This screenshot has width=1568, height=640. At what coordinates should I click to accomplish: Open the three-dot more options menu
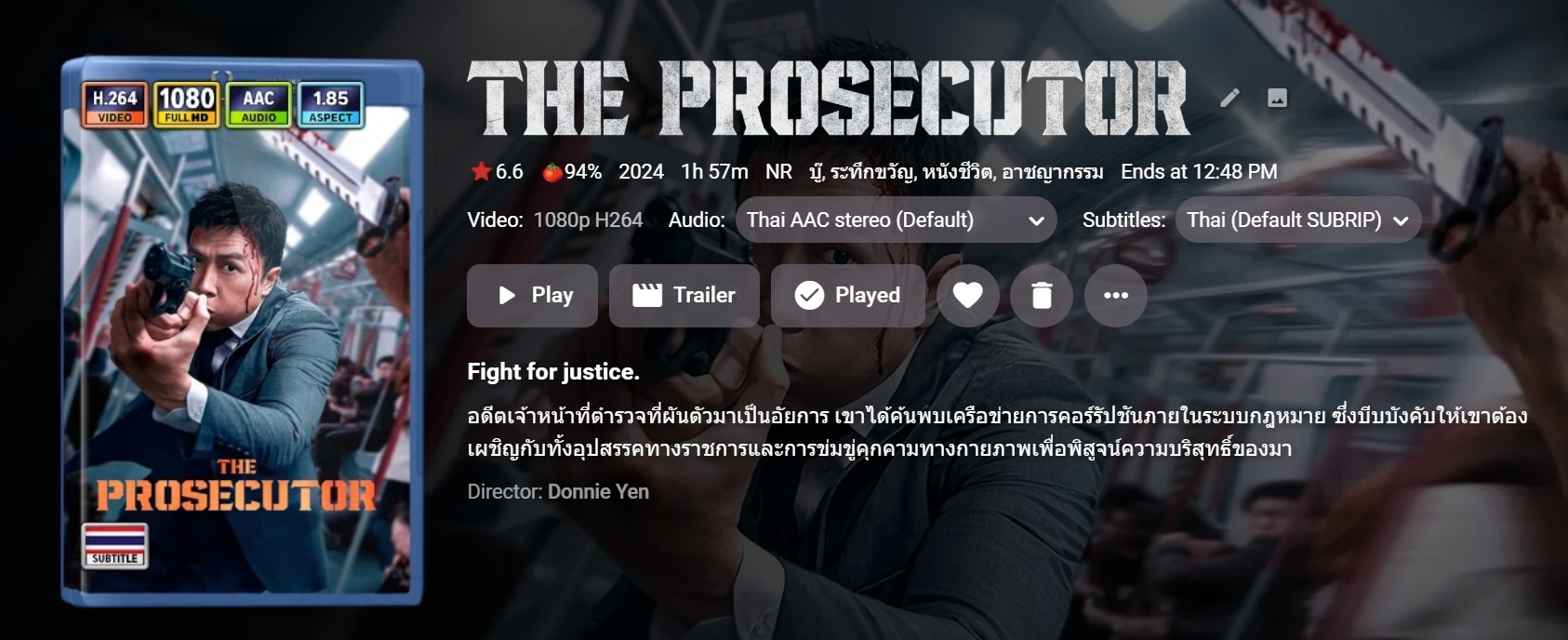(1116, 296)
